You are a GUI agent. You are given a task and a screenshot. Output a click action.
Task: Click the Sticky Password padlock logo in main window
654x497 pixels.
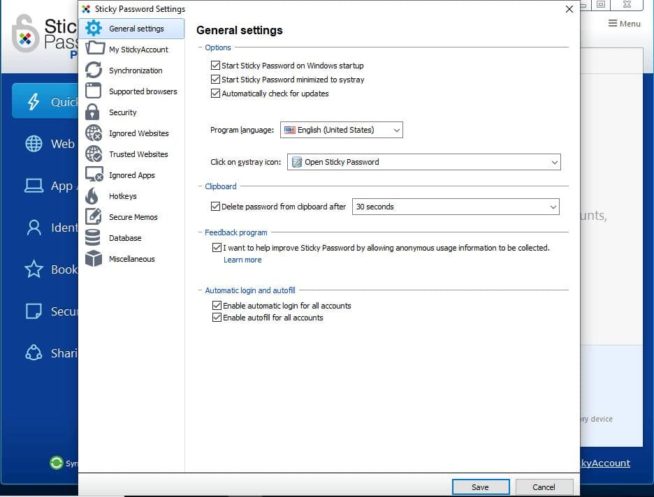pyautogui.click(x=25, y=34)
